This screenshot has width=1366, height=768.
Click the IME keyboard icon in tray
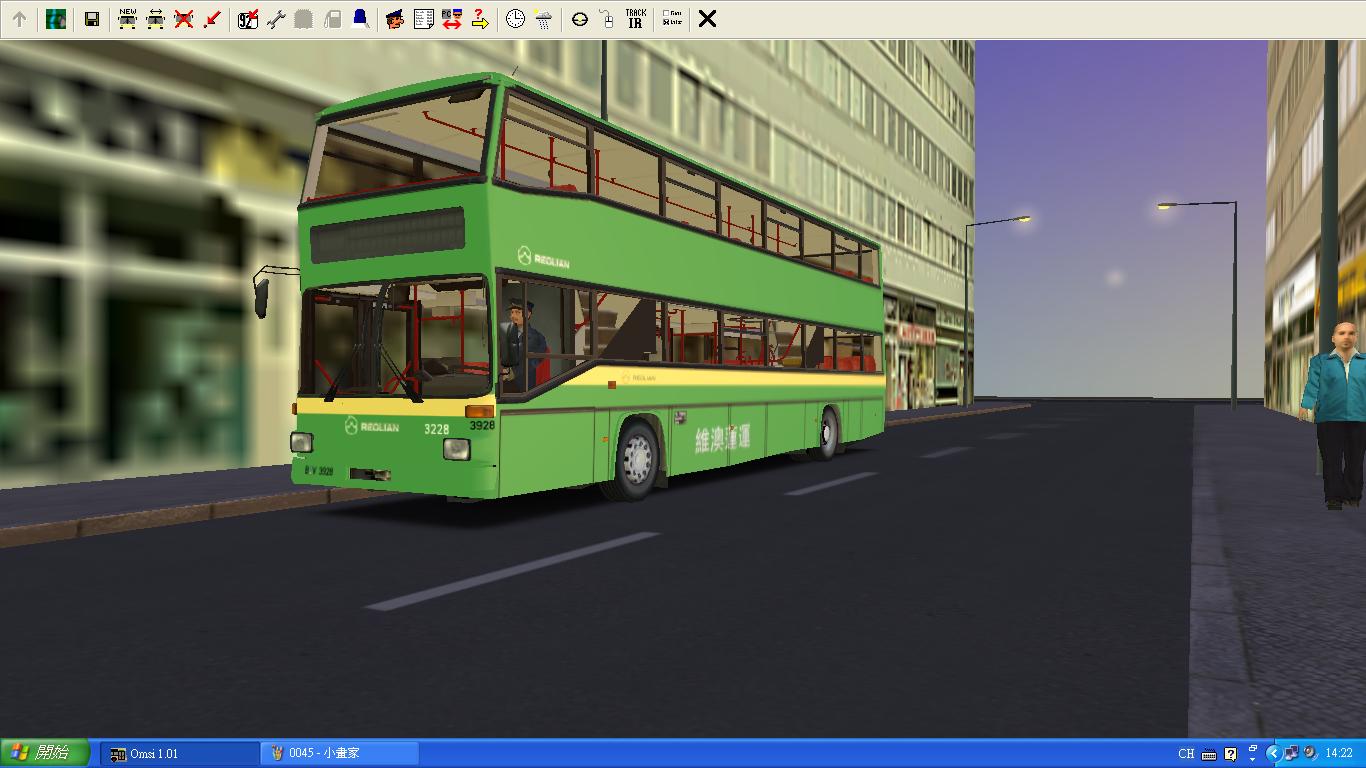(x=1209, y=754)
